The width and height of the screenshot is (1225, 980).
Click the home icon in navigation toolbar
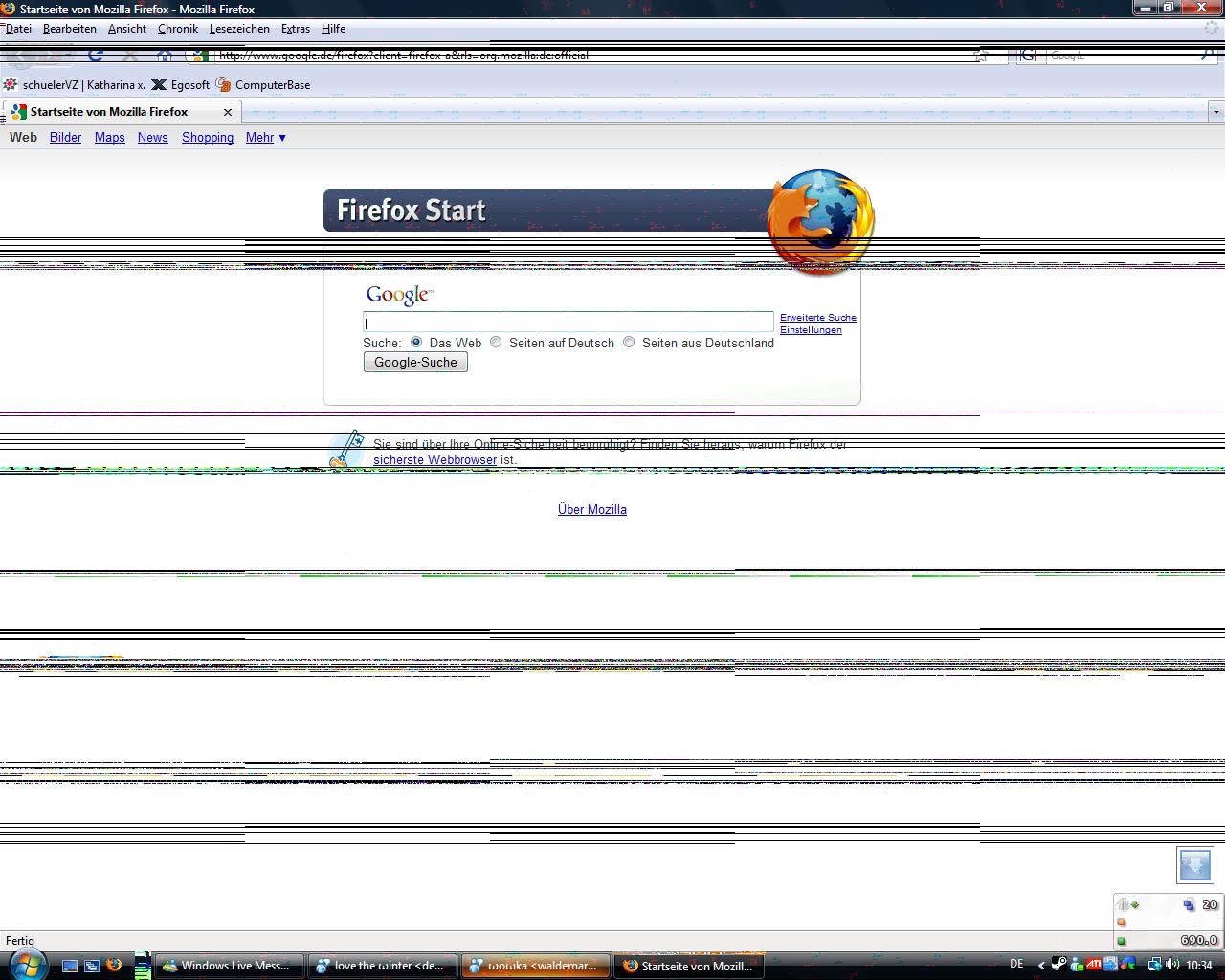[x=165, y=56]
